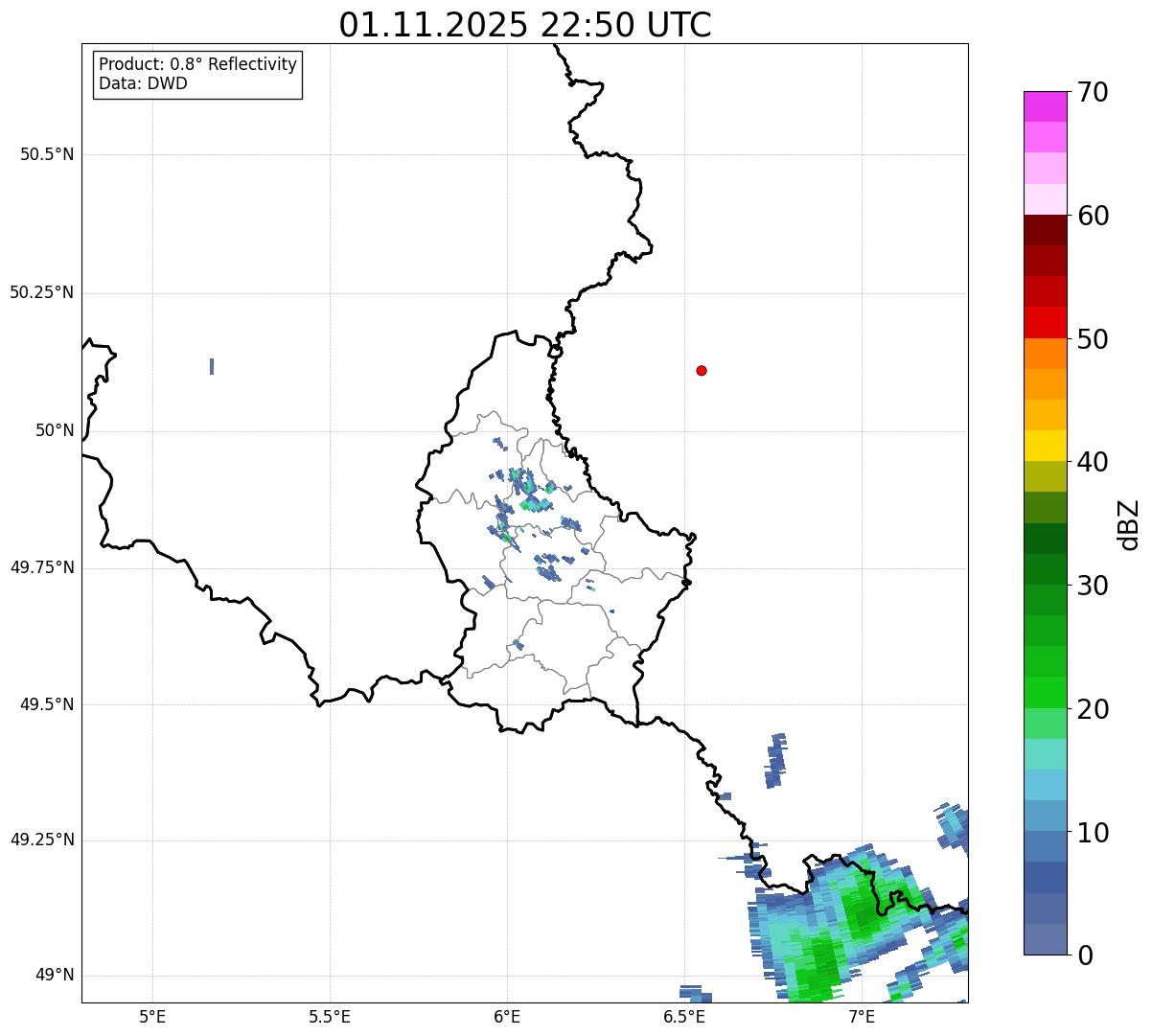Click the colorbar tick label 0
Screen dimensions: 1152x1036
pos(1085,955)
